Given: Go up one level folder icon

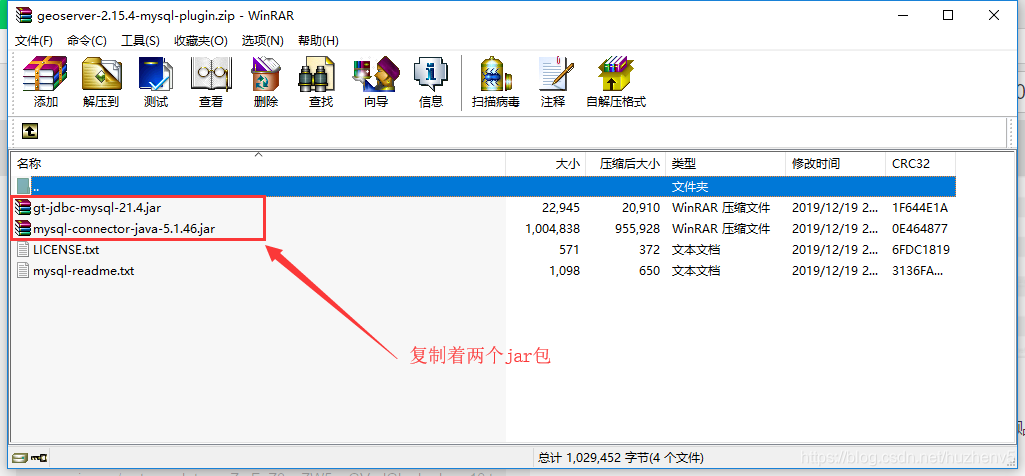Looking at the screenshot, I should click(30, 131).
